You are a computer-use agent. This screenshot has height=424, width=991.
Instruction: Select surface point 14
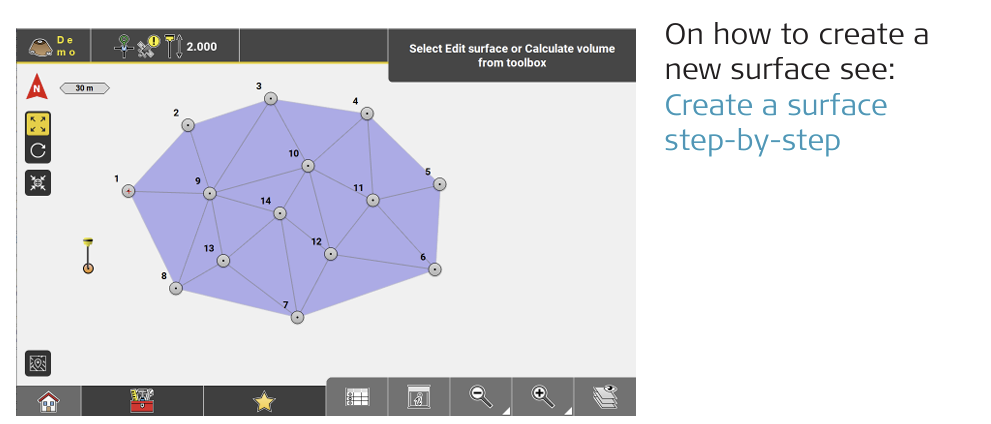(280, 213)
